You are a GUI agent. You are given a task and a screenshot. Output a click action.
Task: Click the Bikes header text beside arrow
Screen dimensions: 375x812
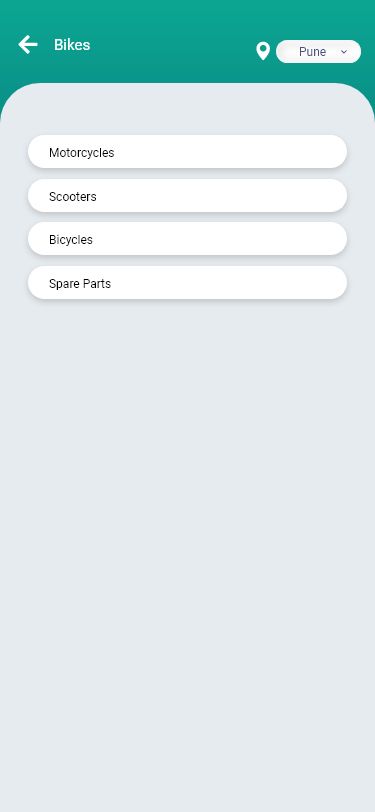[x=72, y=45]
